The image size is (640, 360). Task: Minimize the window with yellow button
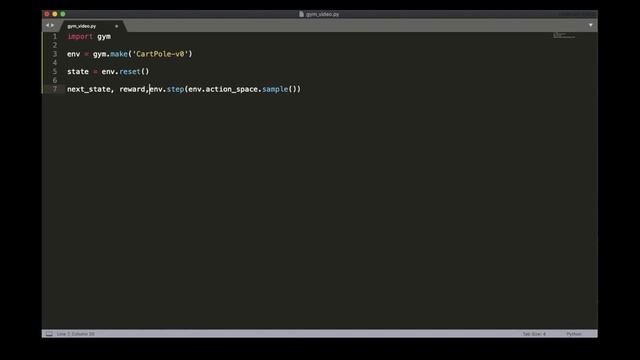pos(55,14)
